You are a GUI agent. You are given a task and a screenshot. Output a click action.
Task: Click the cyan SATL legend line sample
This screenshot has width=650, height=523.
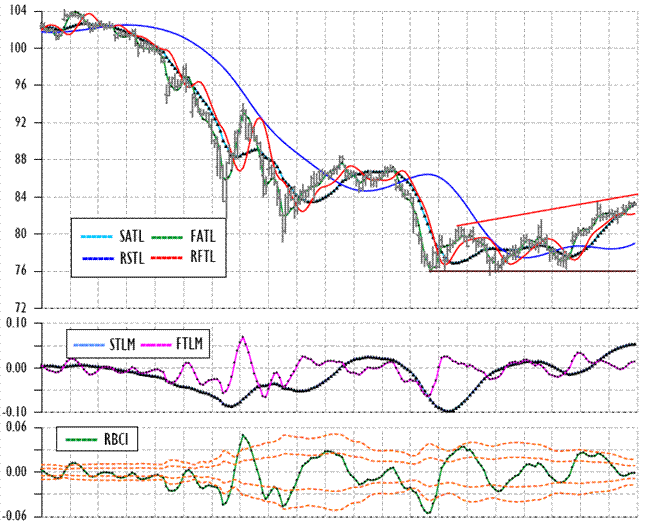pos(96,237)
